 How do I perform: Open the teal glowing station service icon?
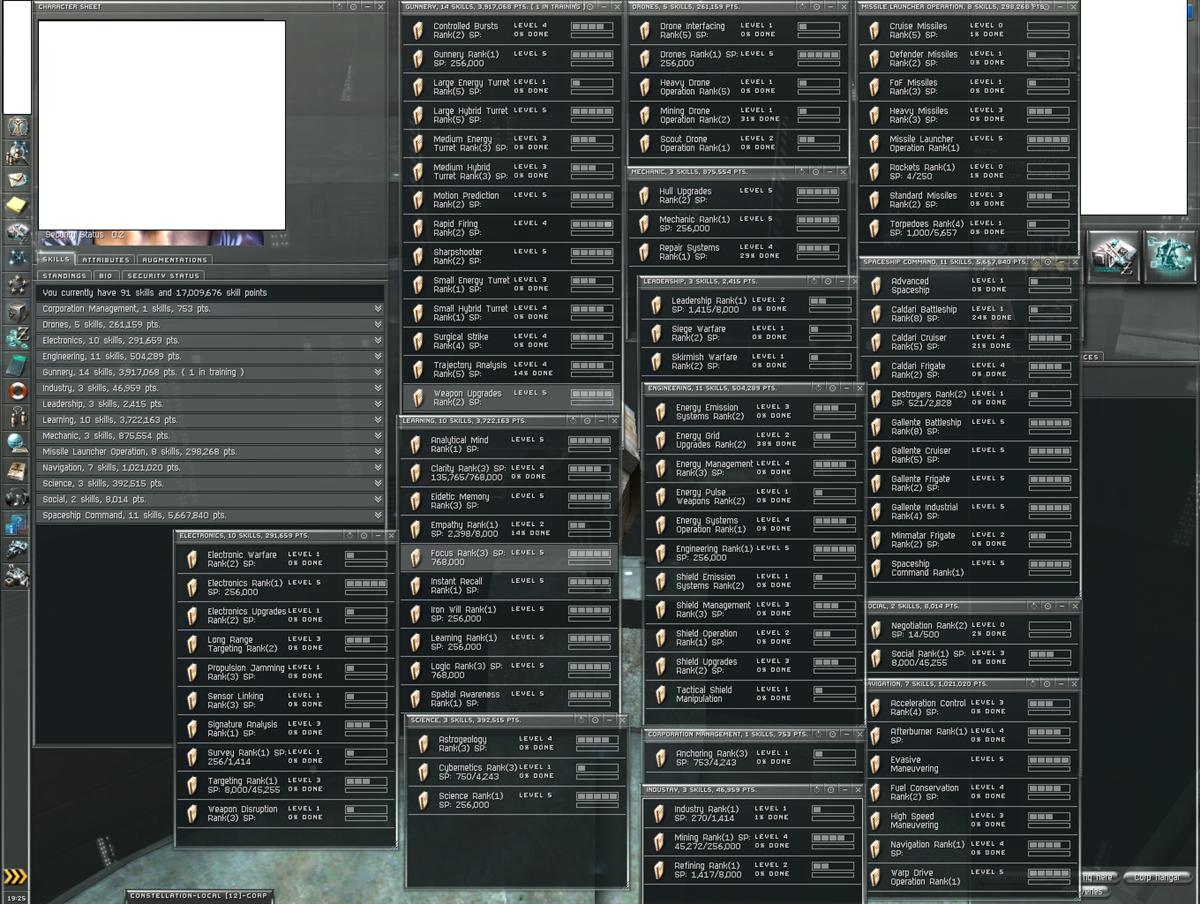pos(1169,257)
